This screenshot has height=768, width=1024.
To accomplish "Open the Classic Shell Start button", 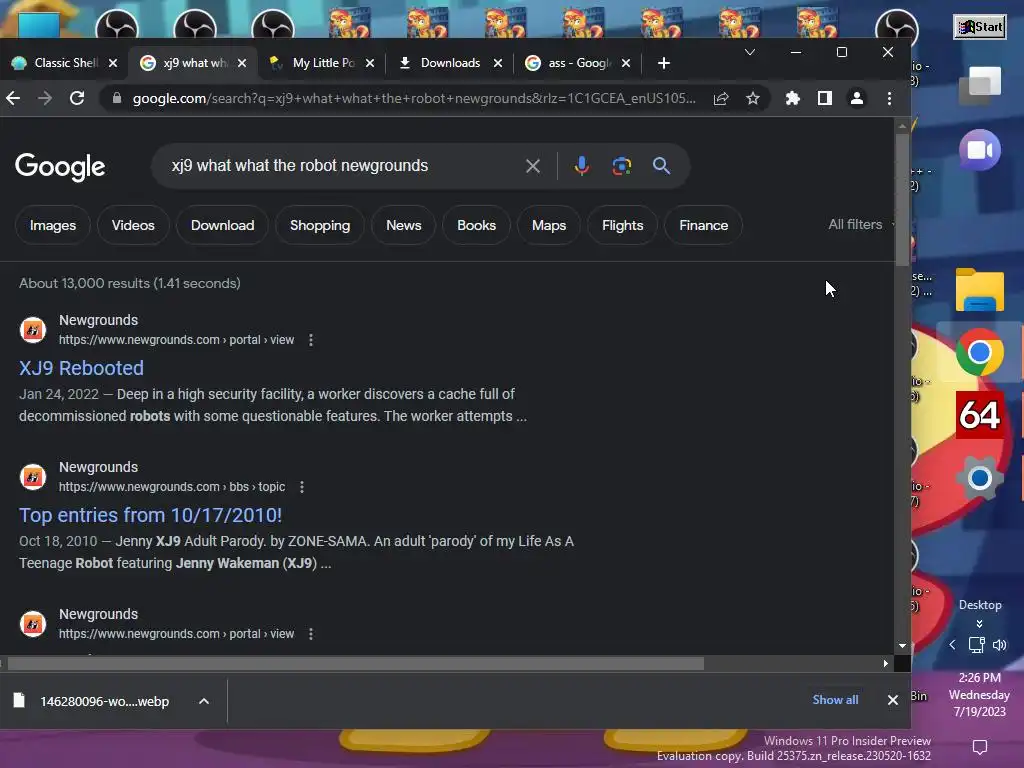I will (980, 27).
